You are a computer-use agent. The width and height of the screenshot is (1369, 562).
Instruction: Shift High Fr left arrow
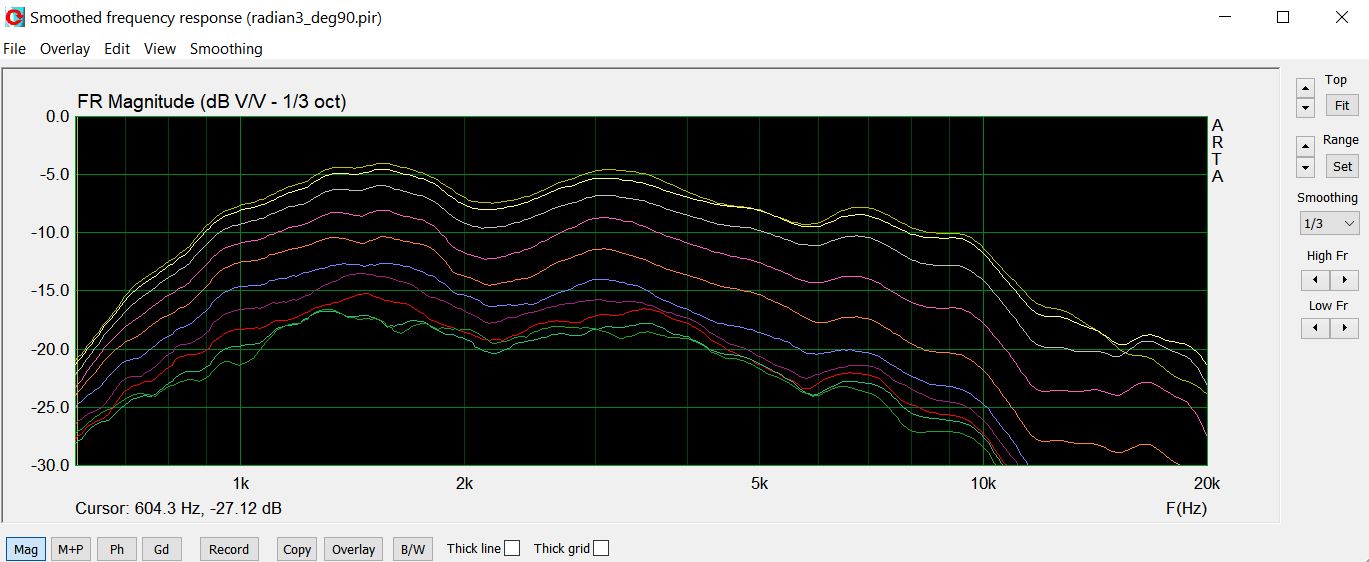(1315, 280)
